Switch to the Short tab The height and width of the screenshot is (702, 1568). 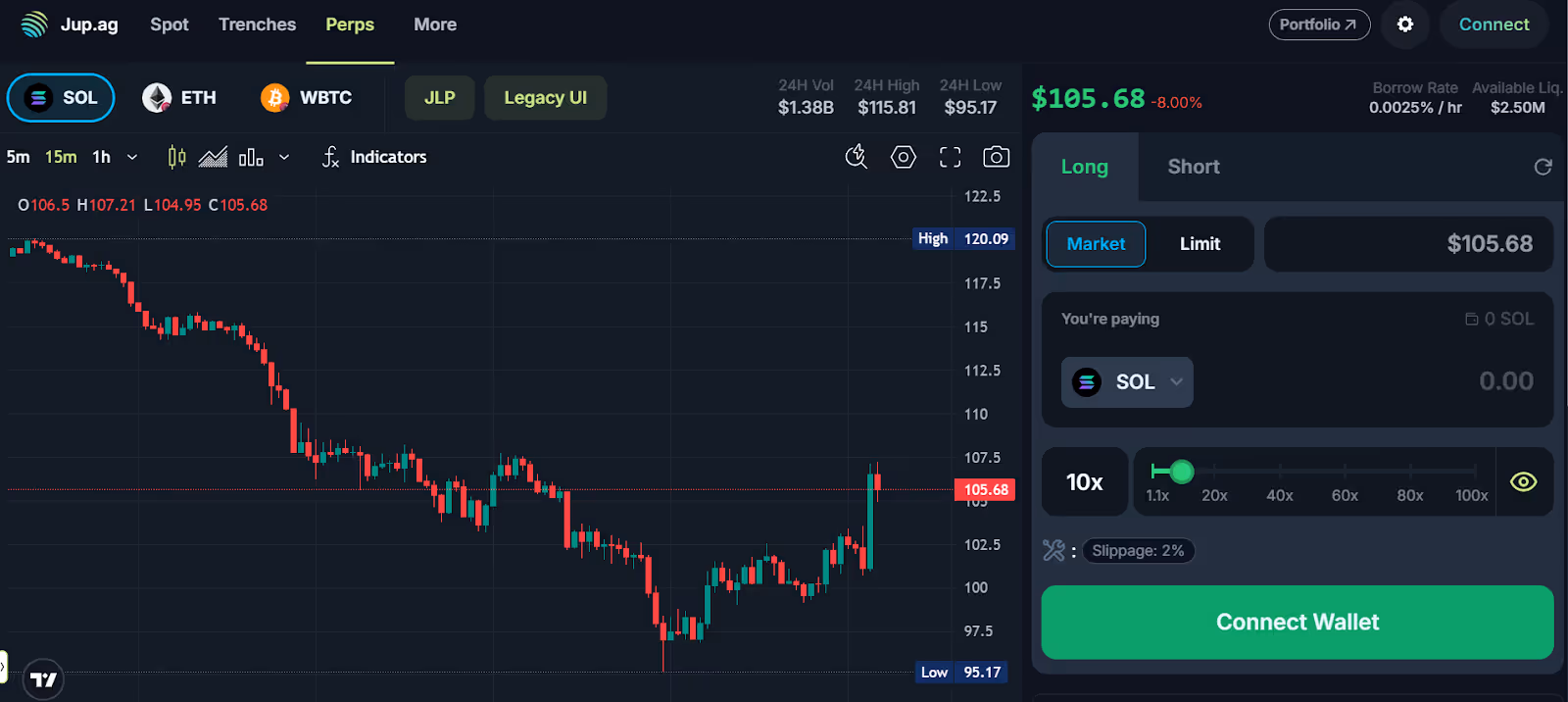pos(1194,167)
